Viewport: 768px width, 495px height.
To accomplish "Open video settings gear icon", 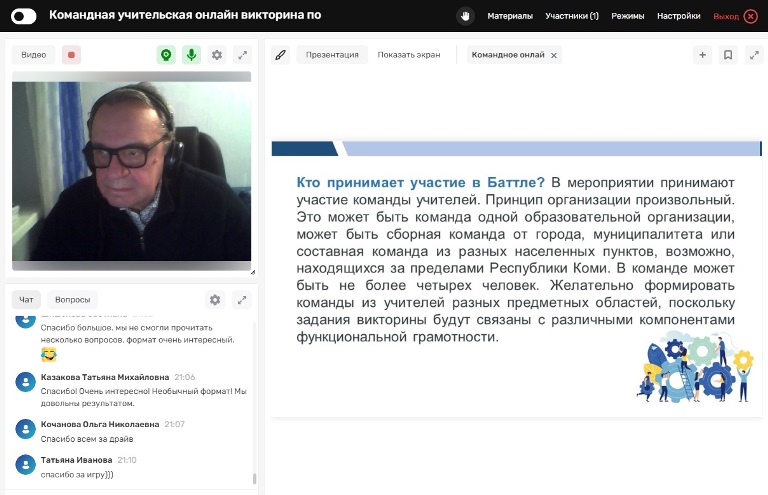I will click(217, 55).
